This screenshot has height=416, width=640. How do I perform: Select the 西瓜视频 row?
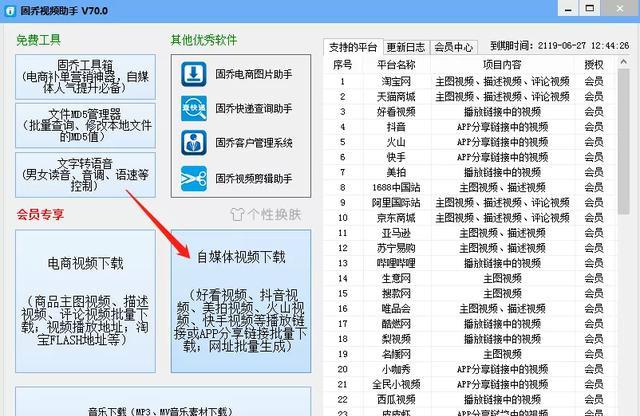pos(469,399)
